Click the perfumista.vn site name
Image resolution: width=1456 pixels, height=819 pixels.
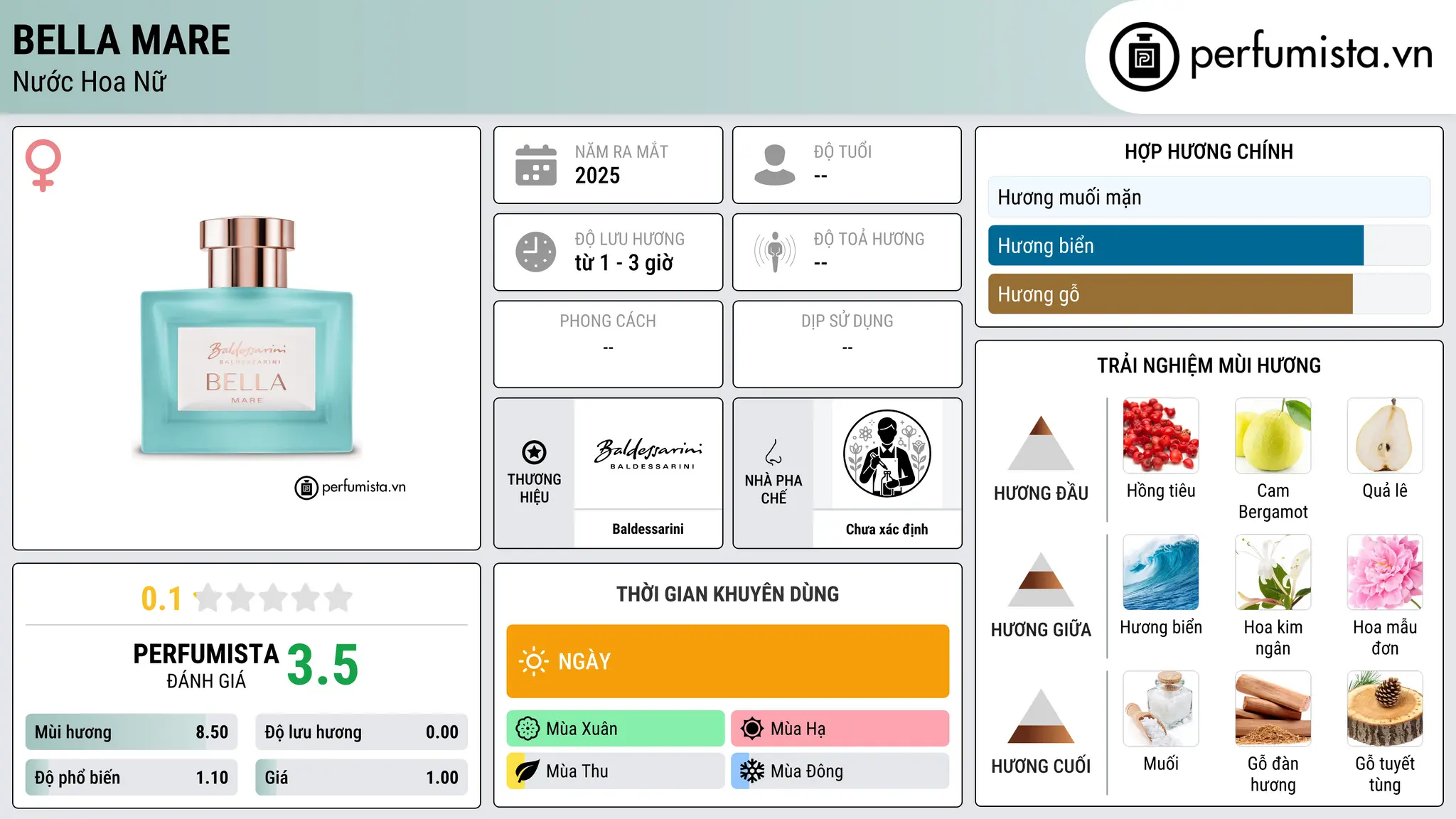(x=1312, y=55)
